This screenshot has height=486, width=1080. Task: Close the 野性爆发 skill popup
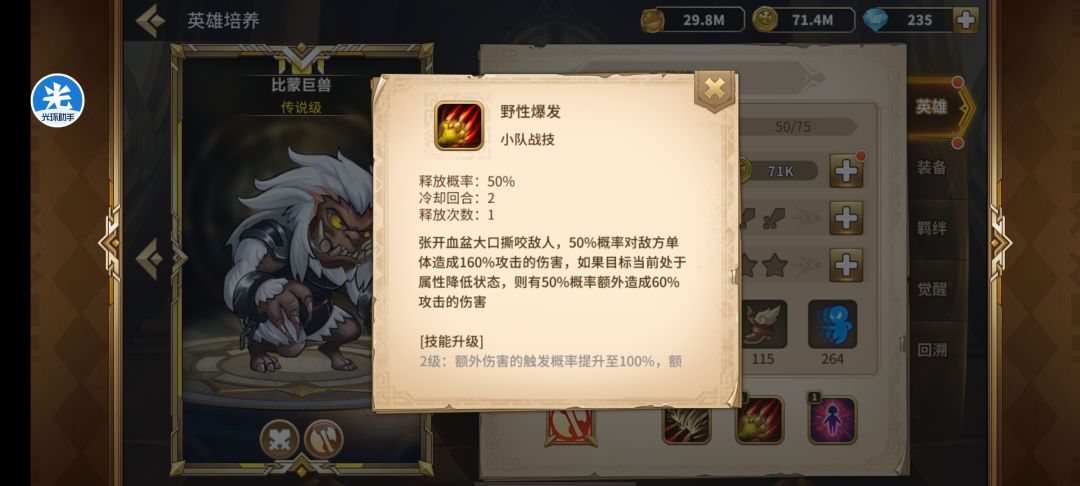click(x=715, y=88)
